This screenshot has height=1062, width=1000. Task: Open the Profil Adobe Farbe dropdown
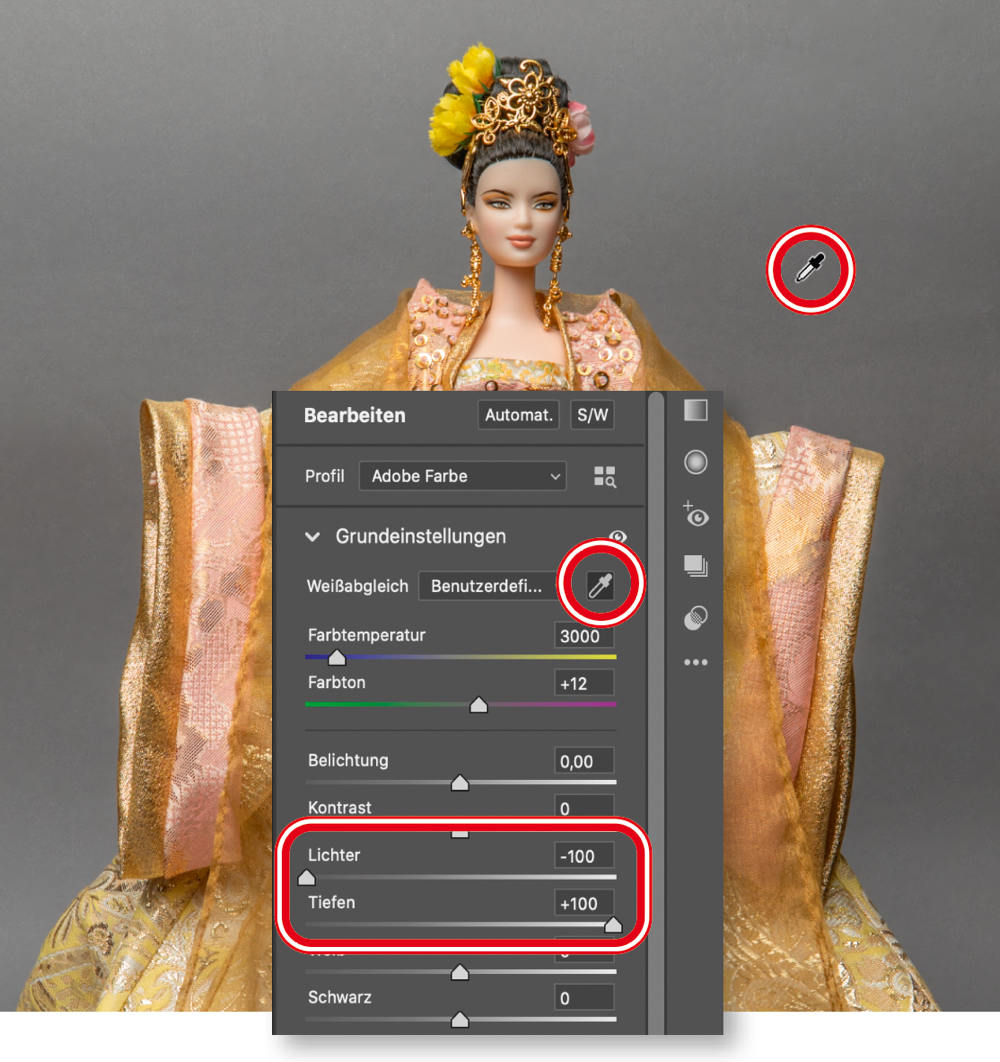[x=463, y=476]
